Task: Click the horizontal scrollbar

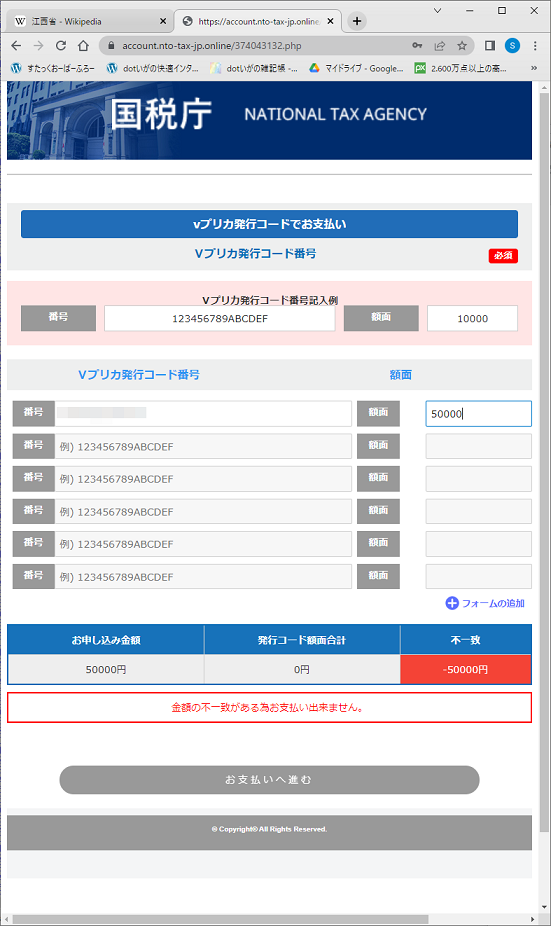Action: 220,920
